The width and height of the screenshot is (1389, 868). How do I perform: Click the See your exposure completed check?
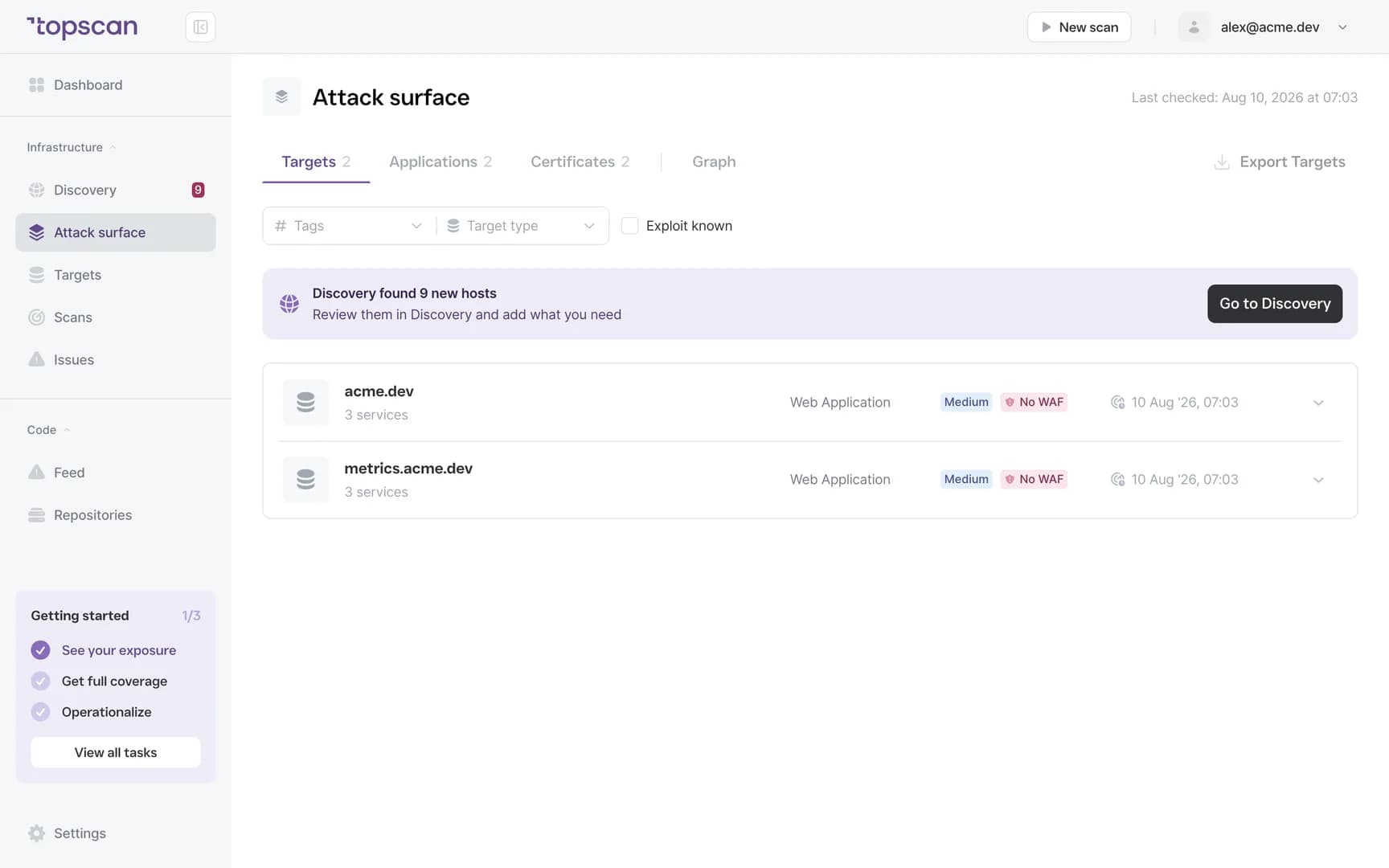(40, 650)
